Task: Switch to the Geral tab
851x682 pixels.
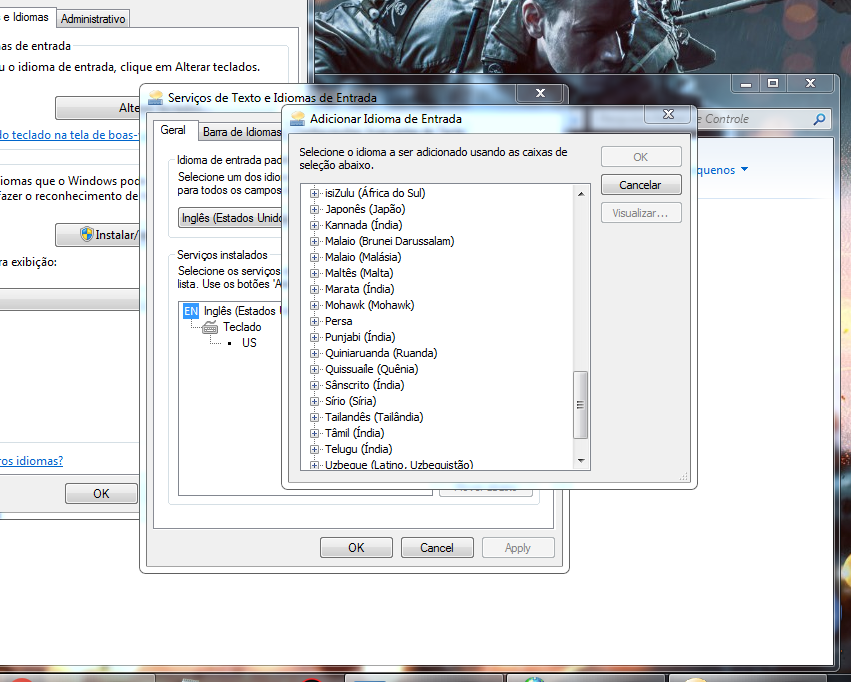Action: 173,130
